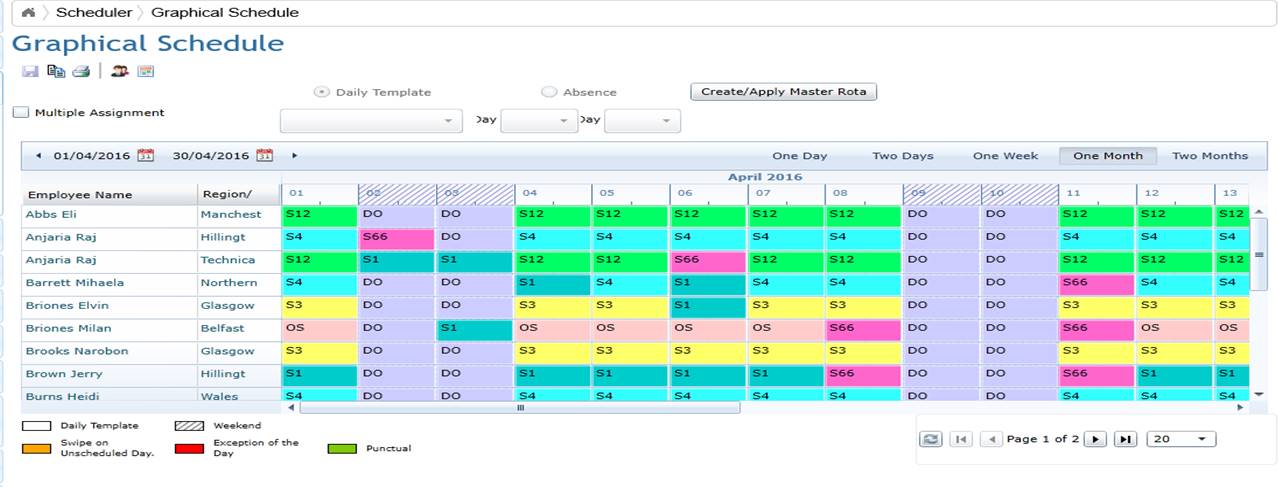Enable the Multiple Assignment checkbox
This screenshot has width=1278, height=487.
(x=21, y=113)
